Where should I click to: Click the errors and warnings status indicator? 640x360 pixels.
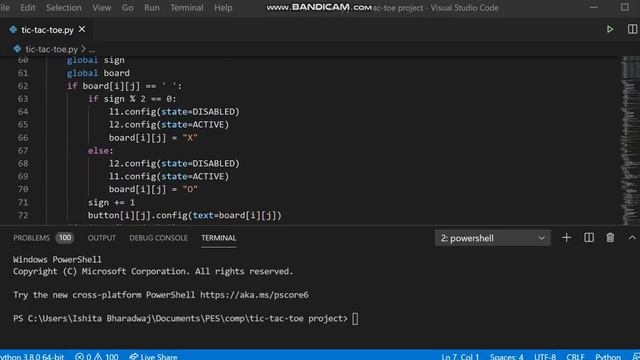[97, 356]
